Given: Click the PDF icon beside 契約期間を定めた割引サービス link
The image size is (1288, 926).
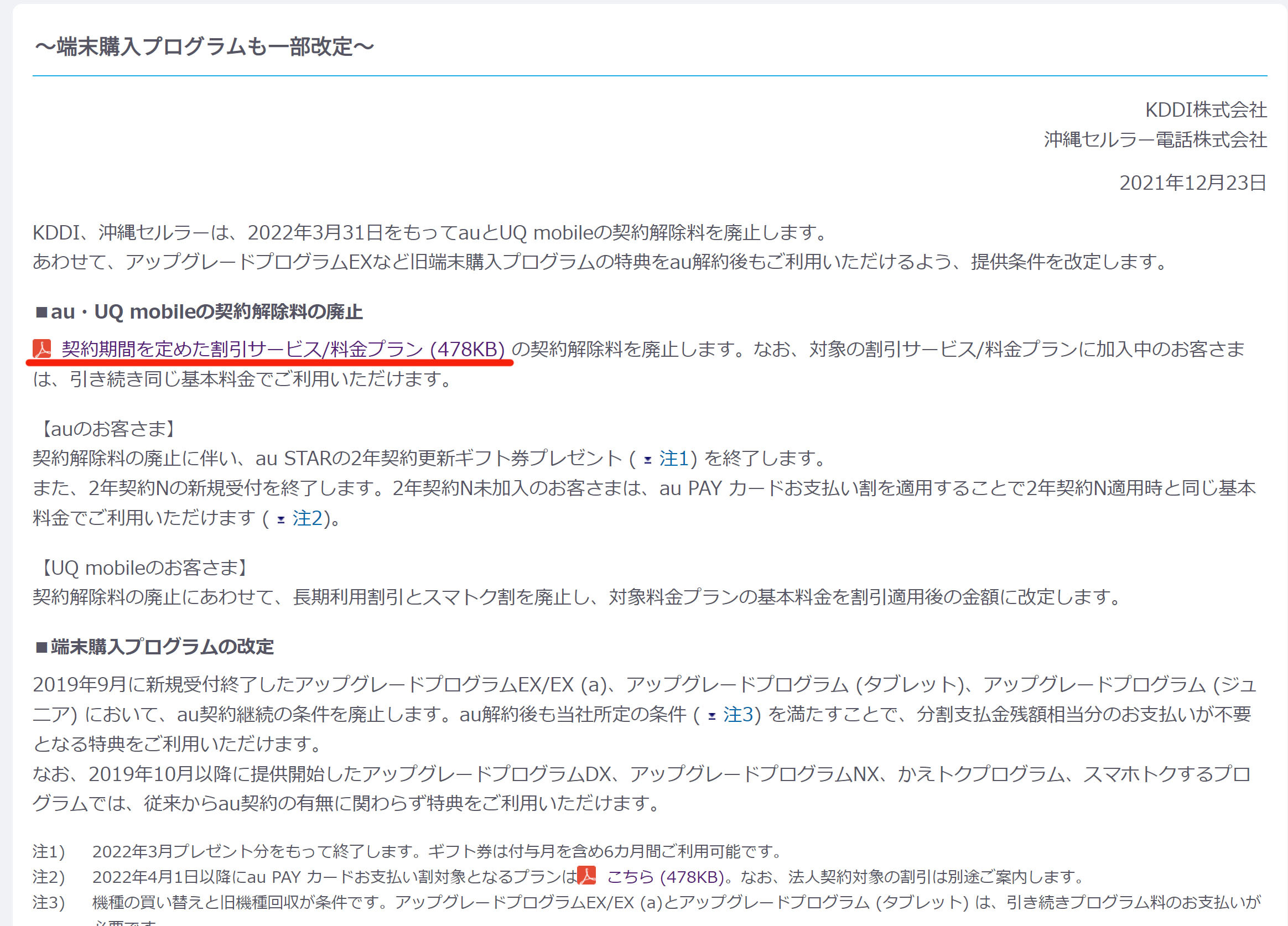Looking at the screenshot, I should 42,348.
